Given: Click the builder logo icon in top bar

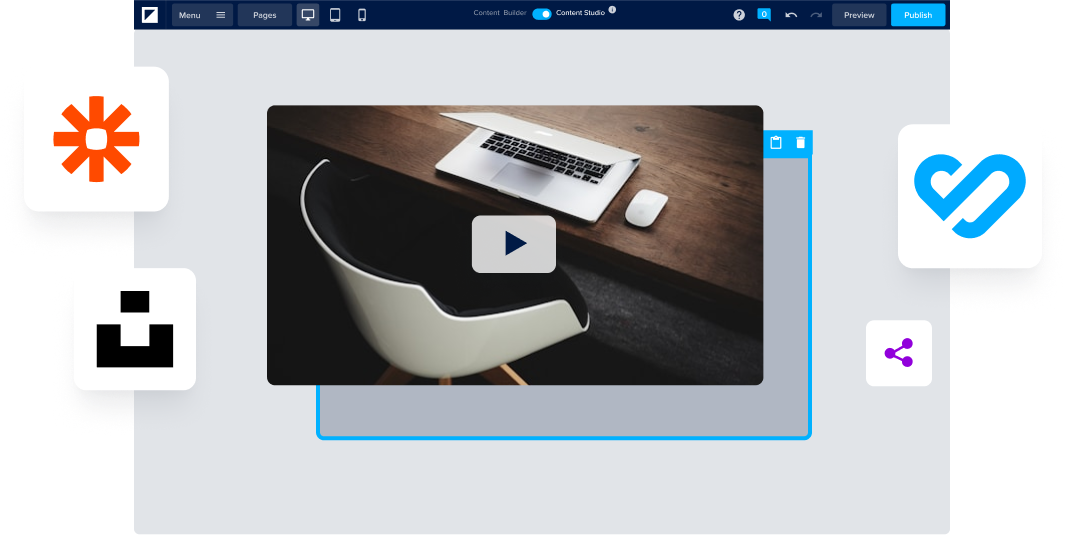Looking at the screenshot, I should click(x=150, y=15).
